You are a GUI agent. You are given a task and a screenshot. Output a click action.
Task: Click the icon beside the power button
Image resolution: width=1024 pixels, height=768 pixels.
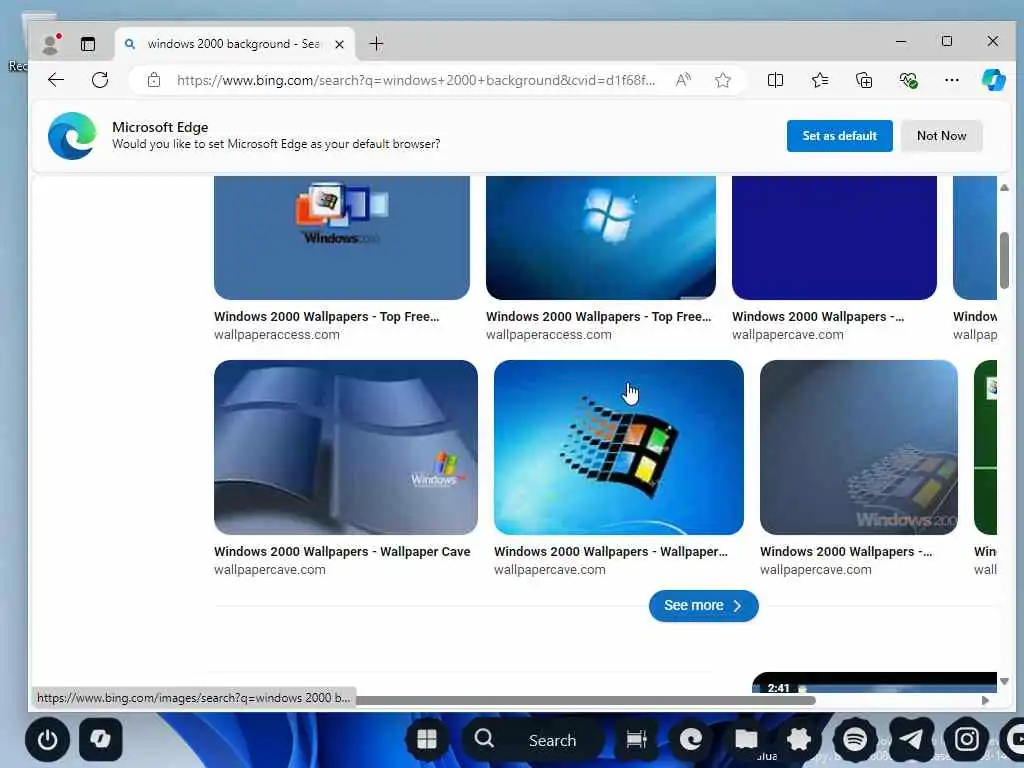(101, 739)
